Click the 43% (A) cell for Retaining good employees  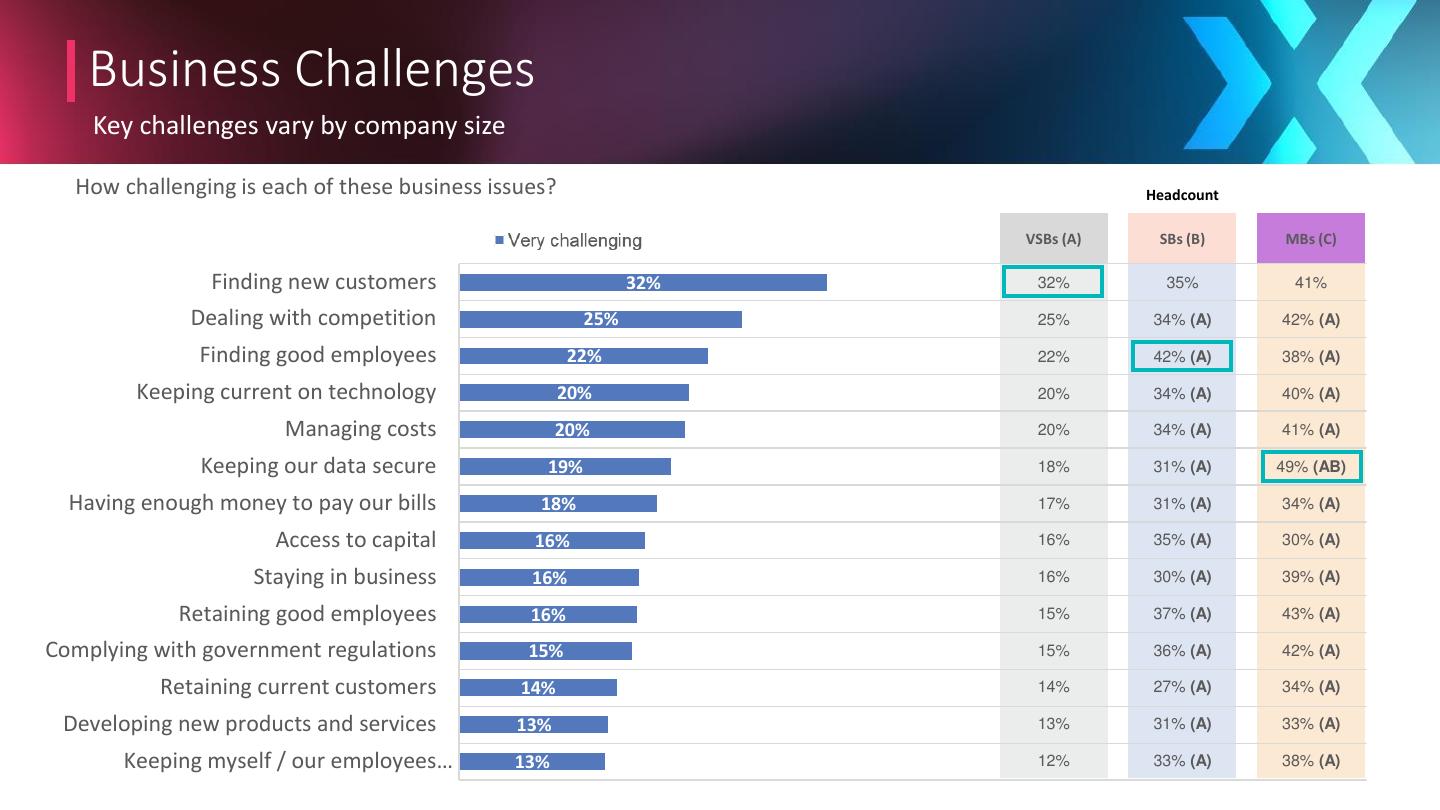click(1310, 614)
